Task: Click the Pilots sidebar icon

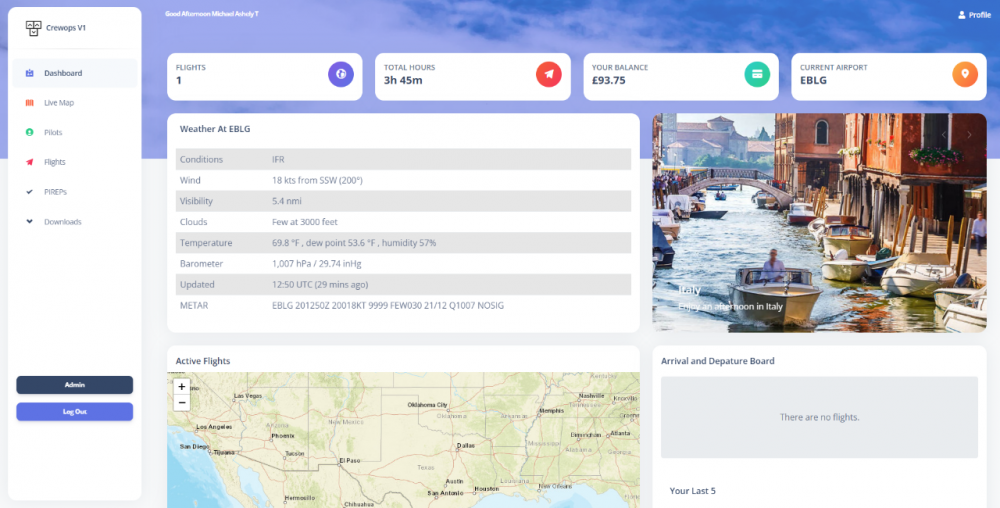Action: click(29, 132)
